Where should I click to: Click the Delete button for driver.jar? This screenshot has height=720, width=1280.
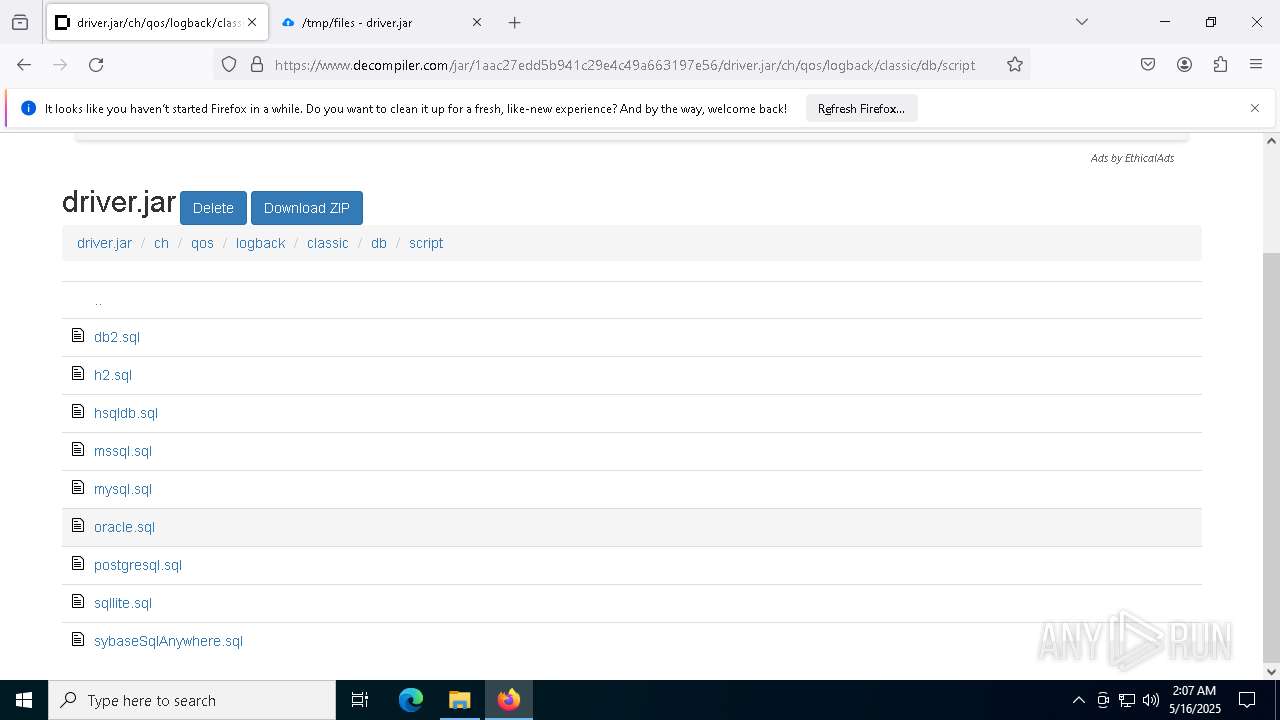point(213,208)
